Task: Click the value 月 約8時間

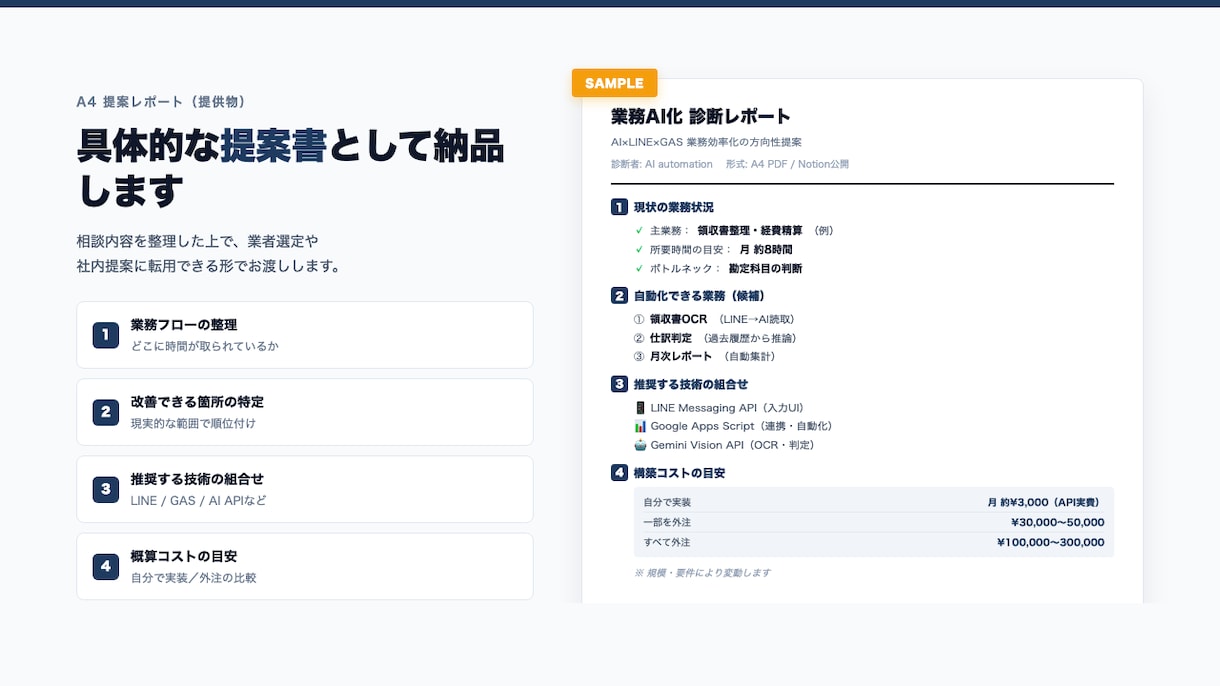Action: coord(766,249)
